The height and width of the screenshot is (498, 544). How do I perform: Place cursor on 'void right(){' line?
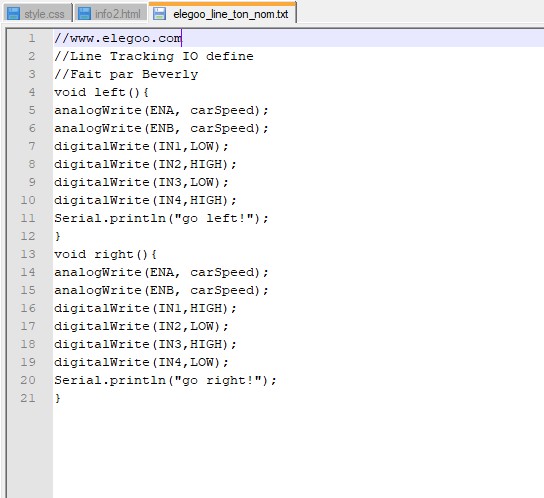[105, 254]
